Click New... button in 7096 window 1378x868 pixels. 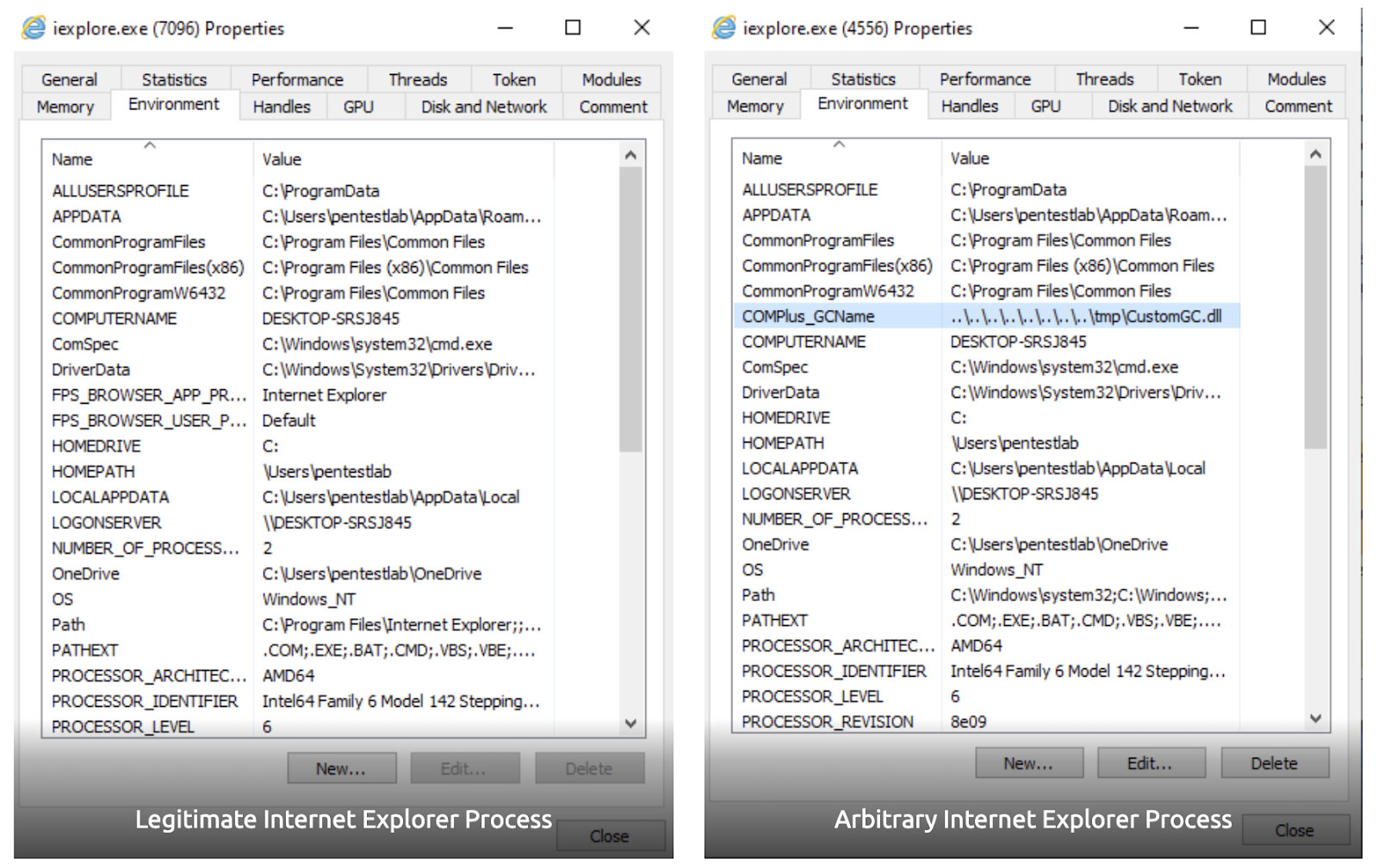(342, 768)
